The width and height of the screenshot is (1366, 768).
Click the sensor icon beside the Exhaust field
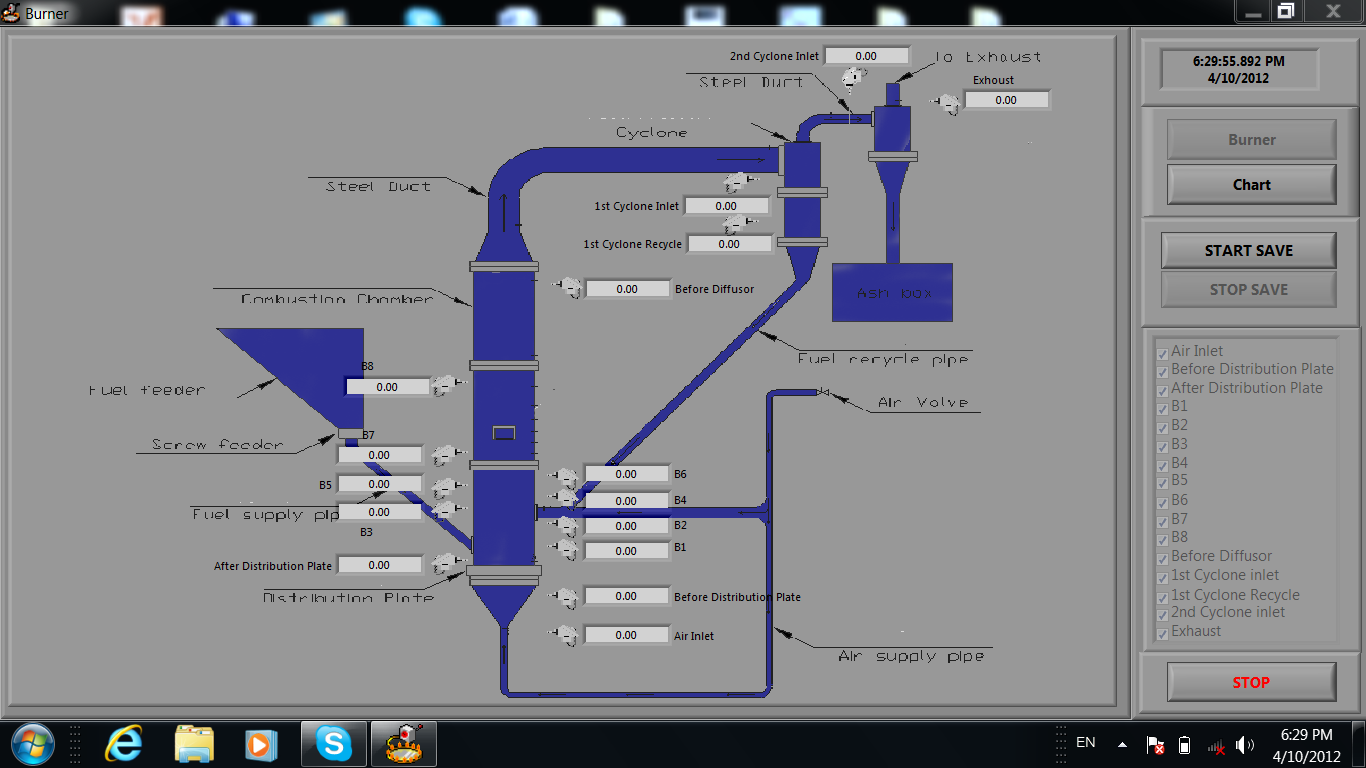point(945,101)
